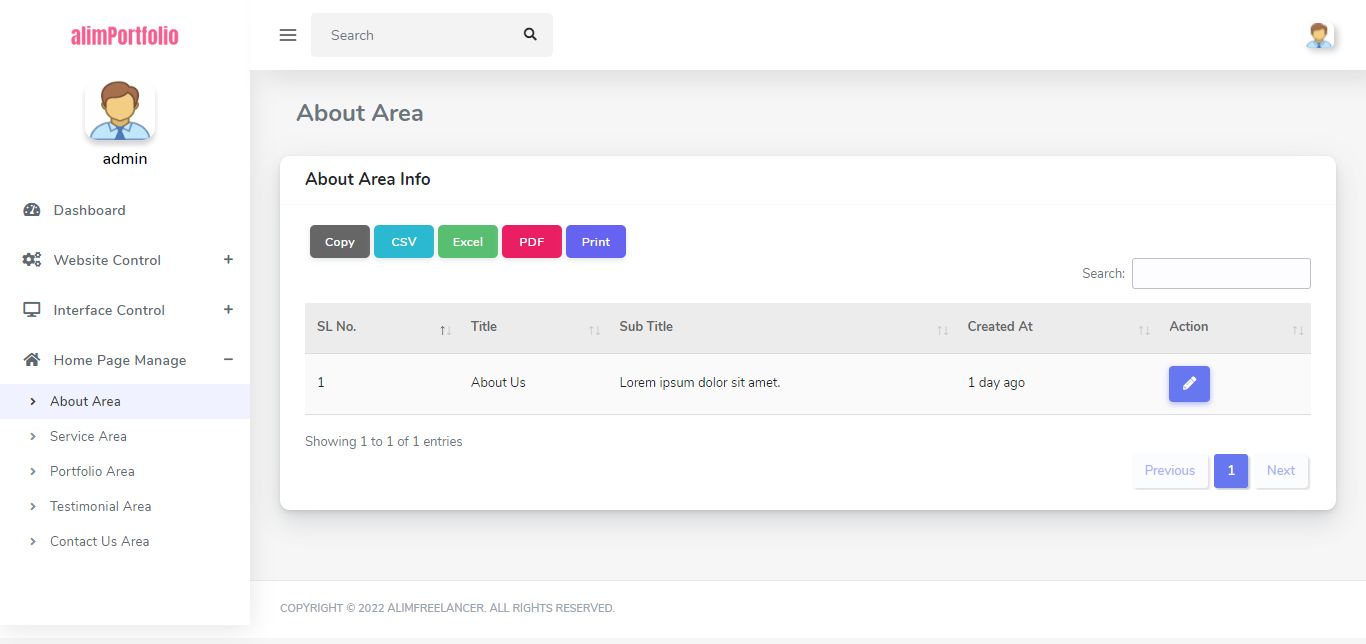Click sort arrows on Action column
This screenshot has width=1366, height=644.
1297,330
